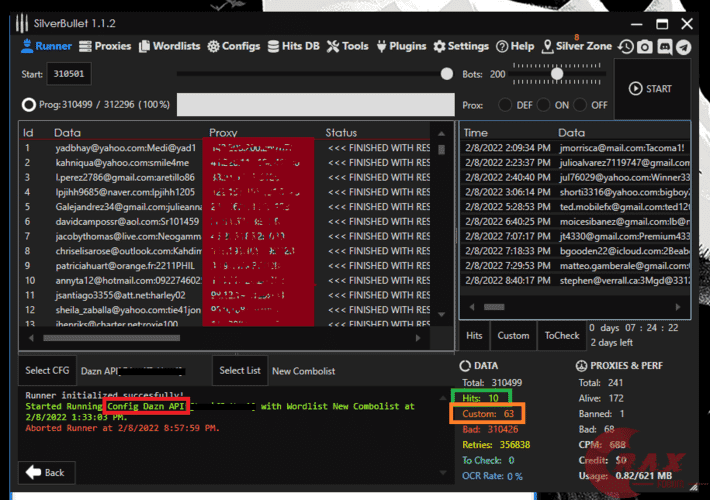The width and height of the screenshot is (710, 500).
Task: Switch to the Hits results tab
Action: 474,336
